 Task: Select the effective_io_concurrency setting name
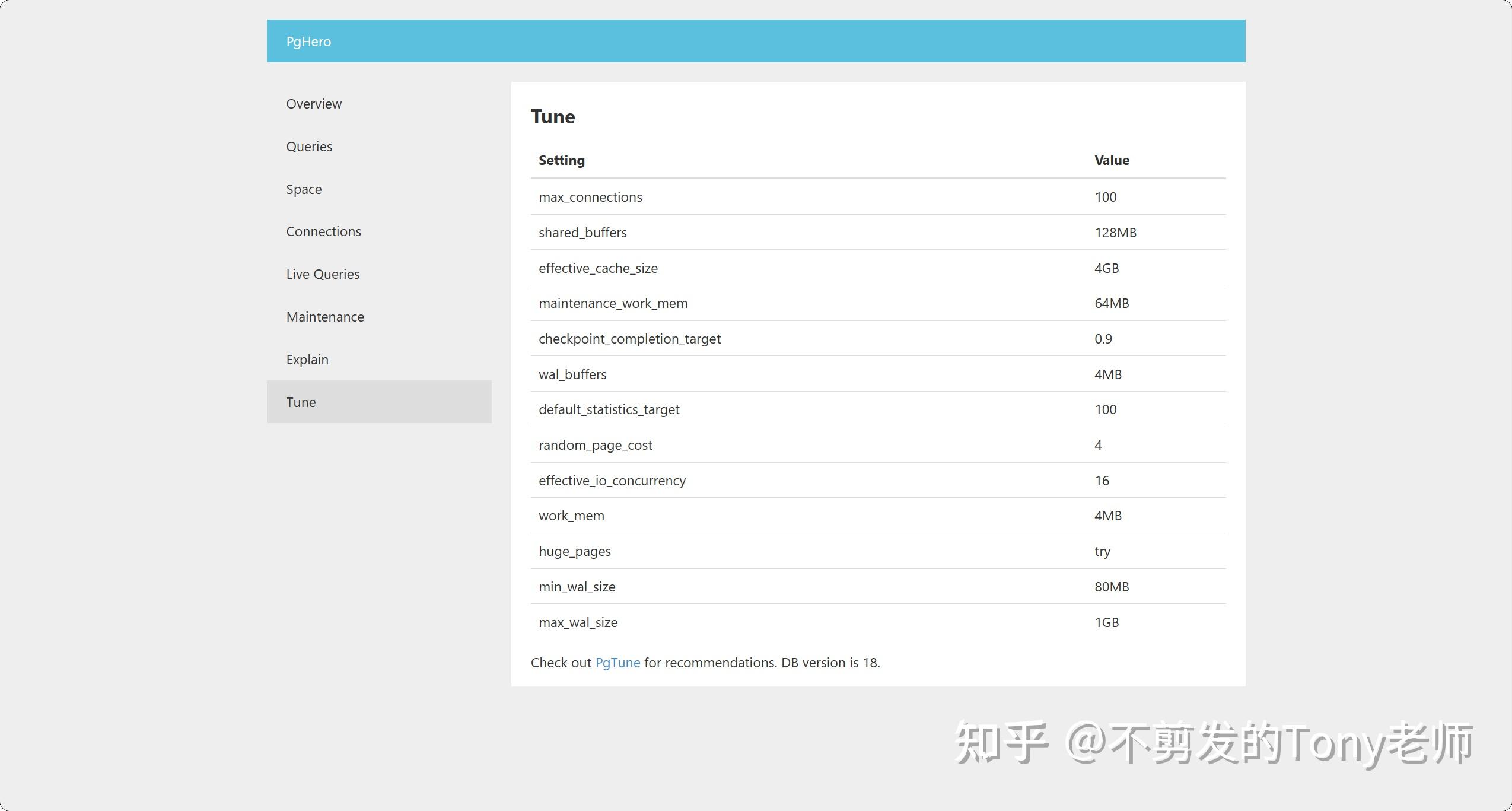pos(612,481)
